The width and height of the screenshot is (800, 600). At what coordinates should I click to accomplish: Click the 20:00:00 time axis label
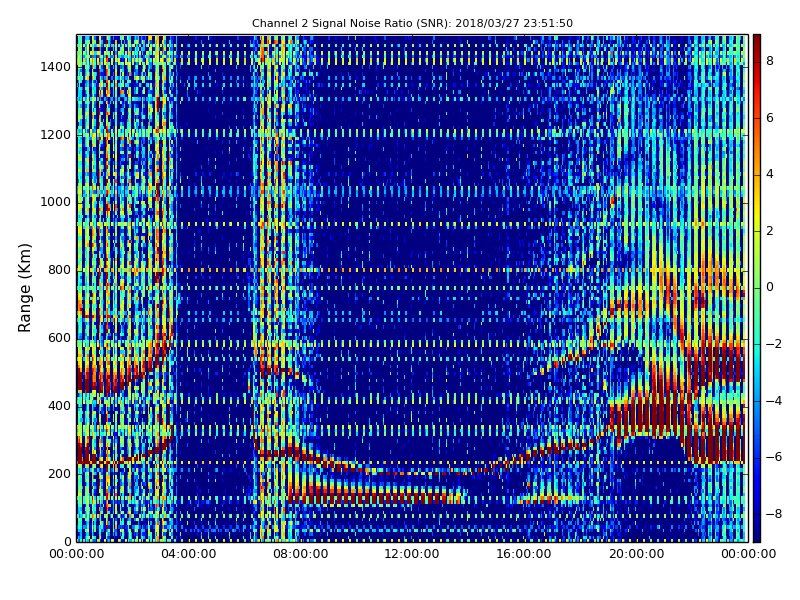click(x=636, y=554)
